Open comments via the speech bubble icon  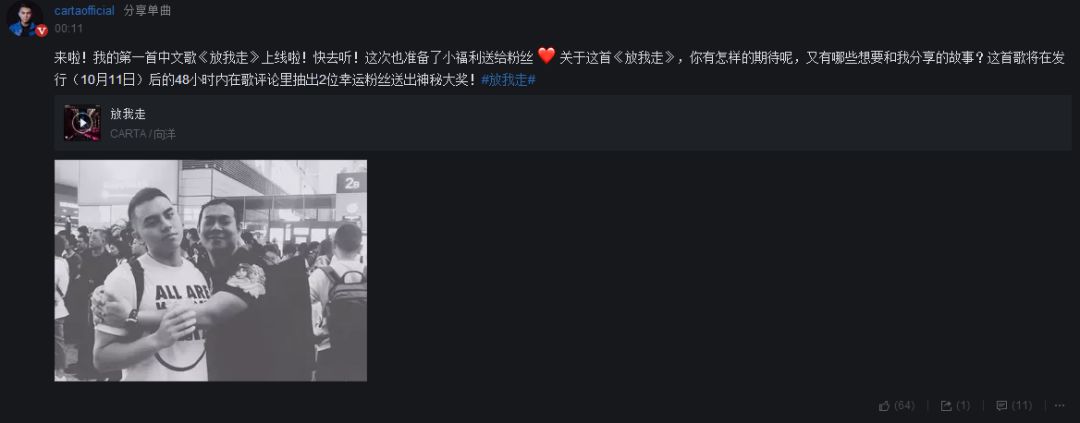(x=1001, y=406)
